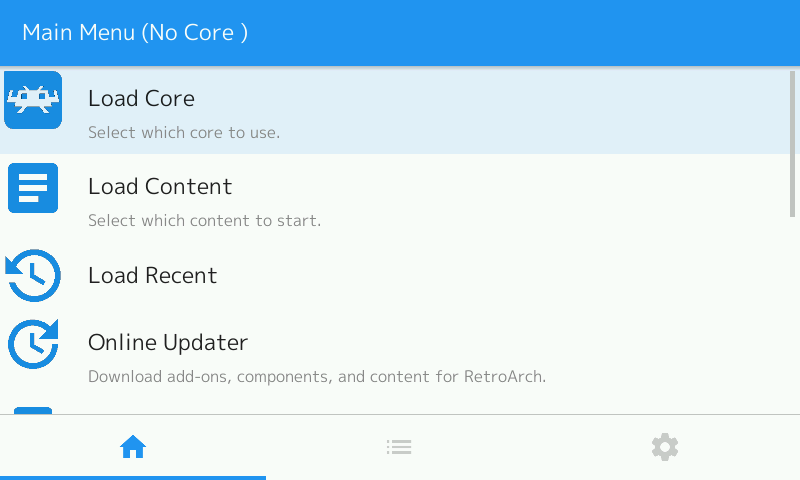Click the 'Main Menu (No Core)' title
This screenshot has width=800, height=480.
[135, 33]
